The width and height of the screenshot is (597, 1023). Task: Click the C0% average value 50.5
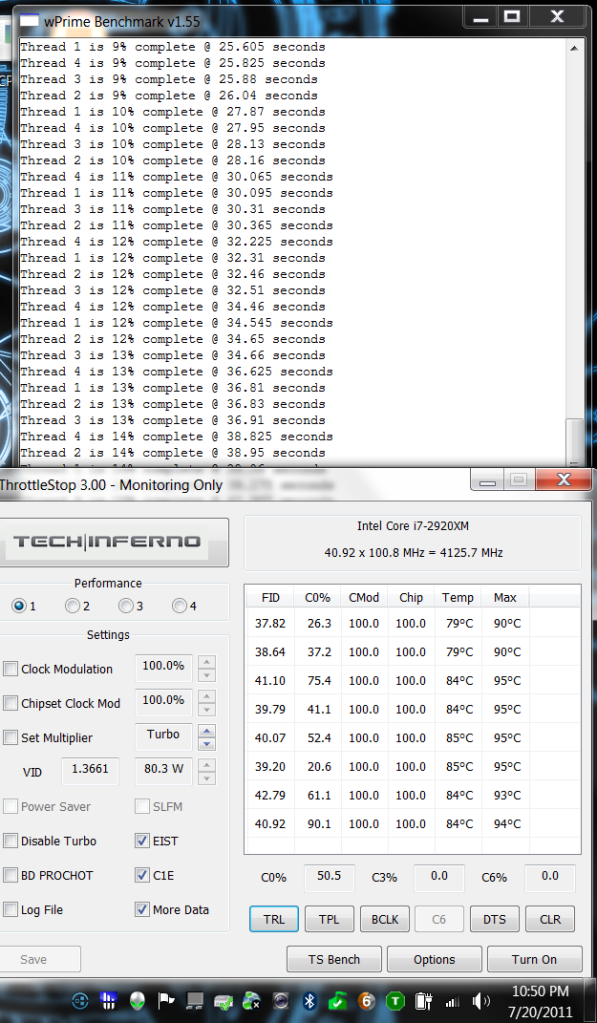click(x=329, y=876)
